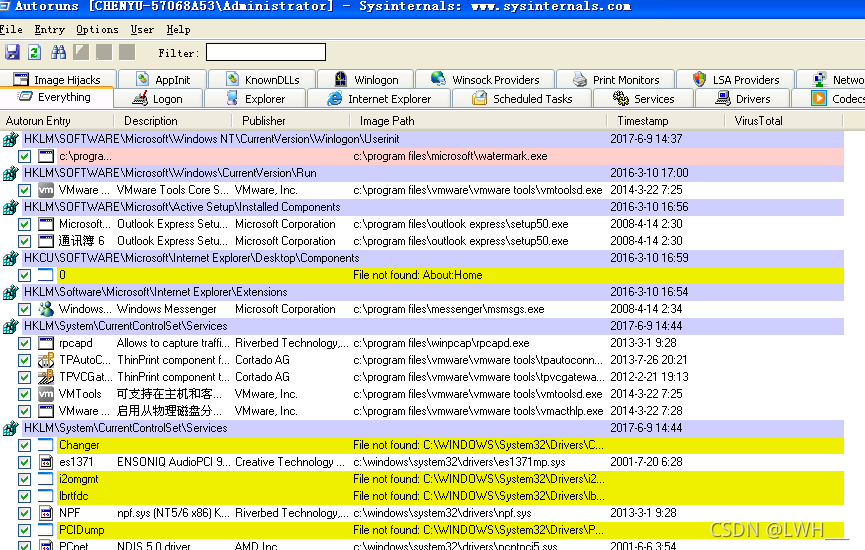
Task: Click the registry icon of Internet Explorer\Extensions key
Action: (10, 292)
